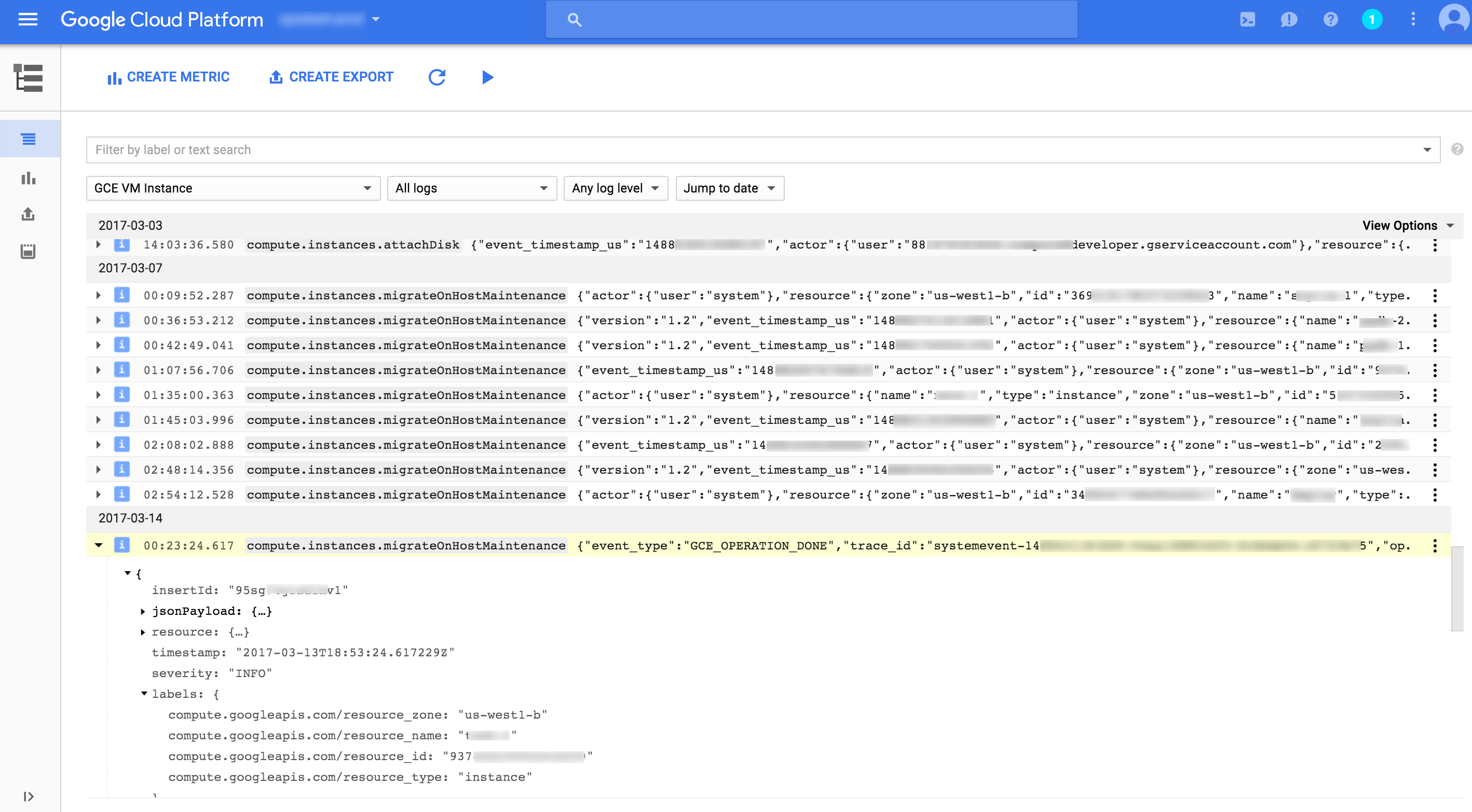1472x812 pixels.
Task: Click the Google Cloud Platform logo text
Action: tap(162, 19)
